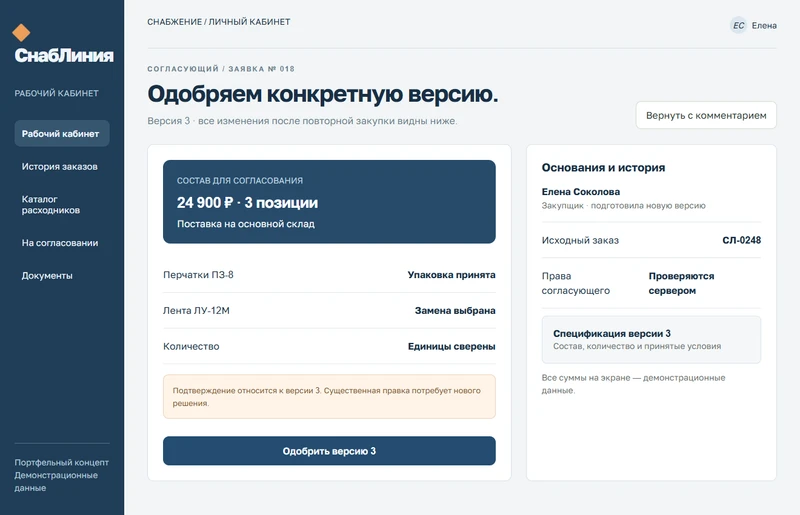The image size is (800, 515).
Task: Click Основания и история heading
Action: tap(603, 167)
